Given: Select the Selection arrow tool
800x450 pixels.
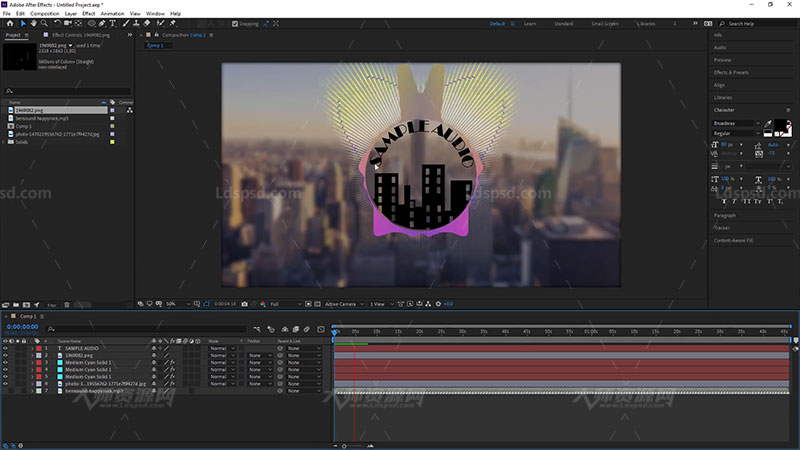Looking at the screenshot, I should (23, 23).
